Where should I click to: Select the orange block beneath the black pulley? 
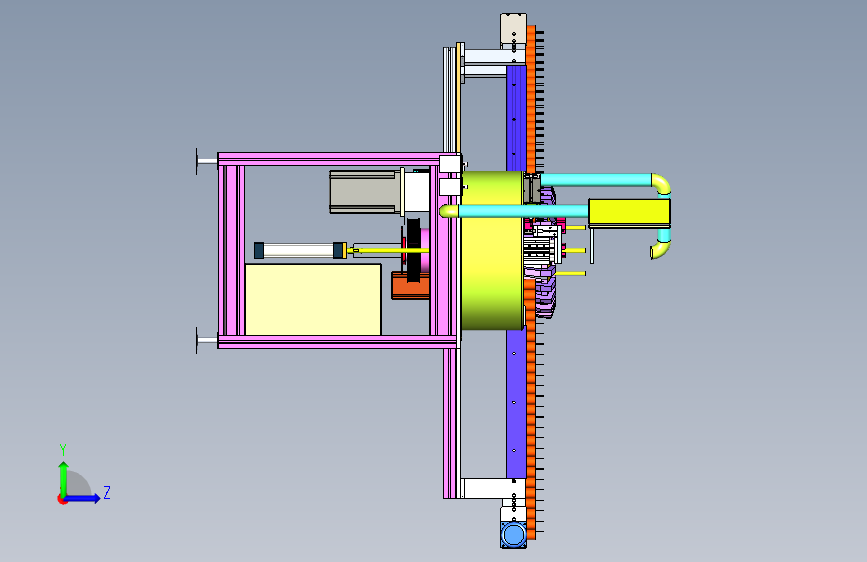pyautogui.click(x=411, y=285)
